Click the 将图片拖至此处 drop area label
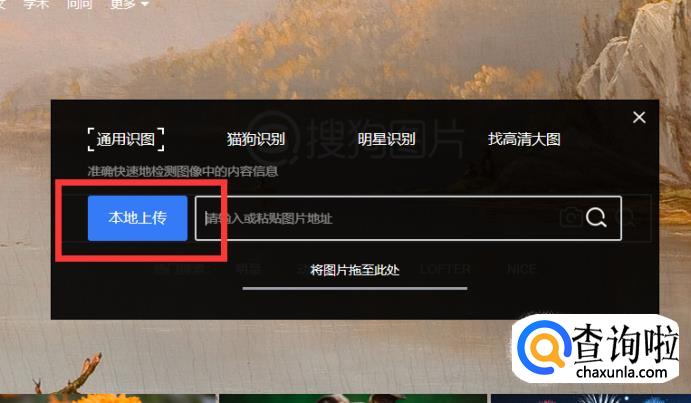Viewport: 691px width, 403px height. click(355, 270)
